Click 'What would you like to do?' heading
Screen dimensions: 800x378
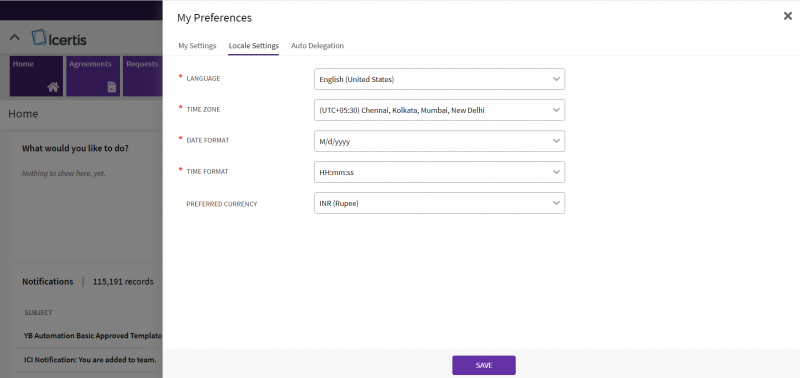click(x=75, y=148)
